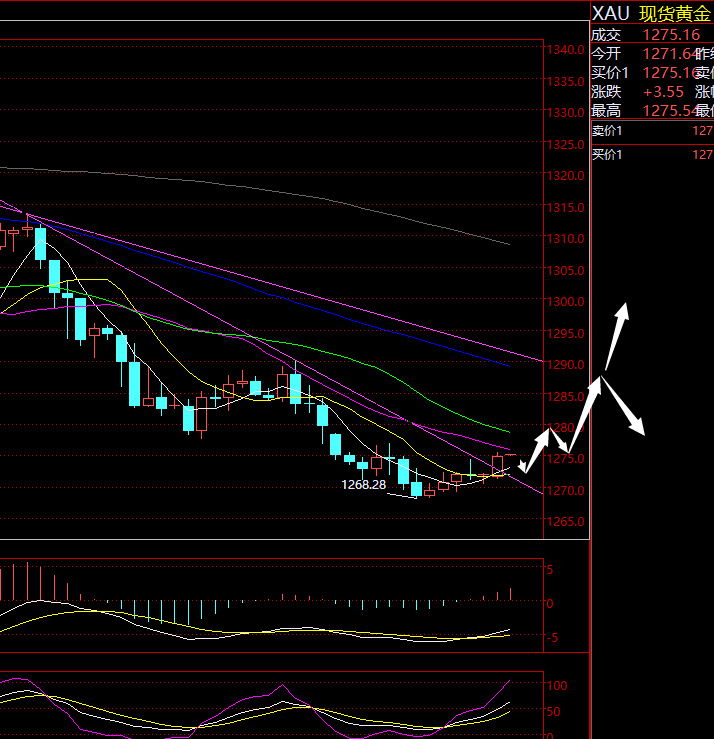714x739 pixels.
Task: Click the 1295.0 price axis label
Action: (x=565, y=334)
